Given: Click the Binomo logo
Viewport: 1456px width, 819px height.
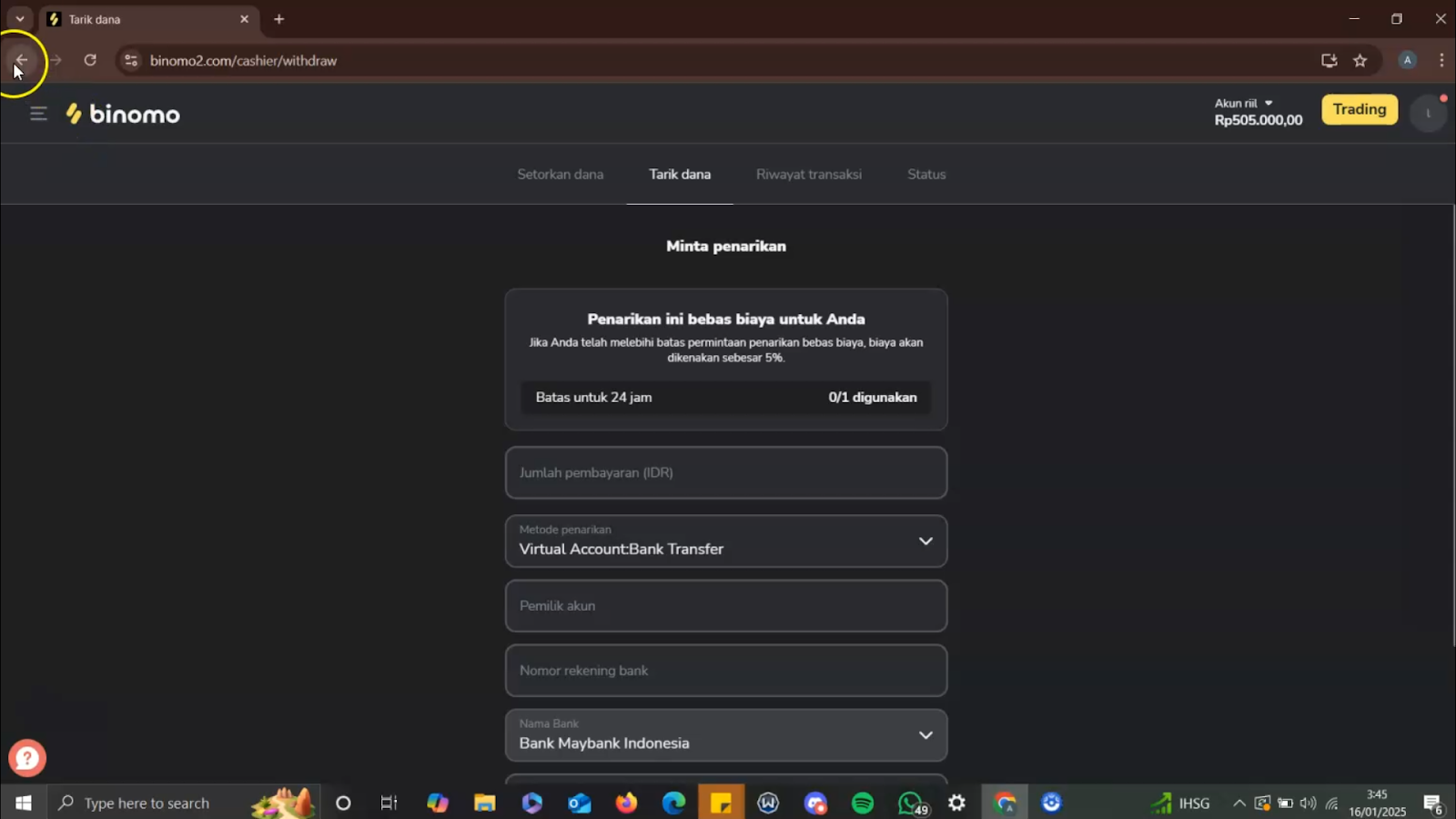Looking at the screenshot, I should (x=123, y=114).
